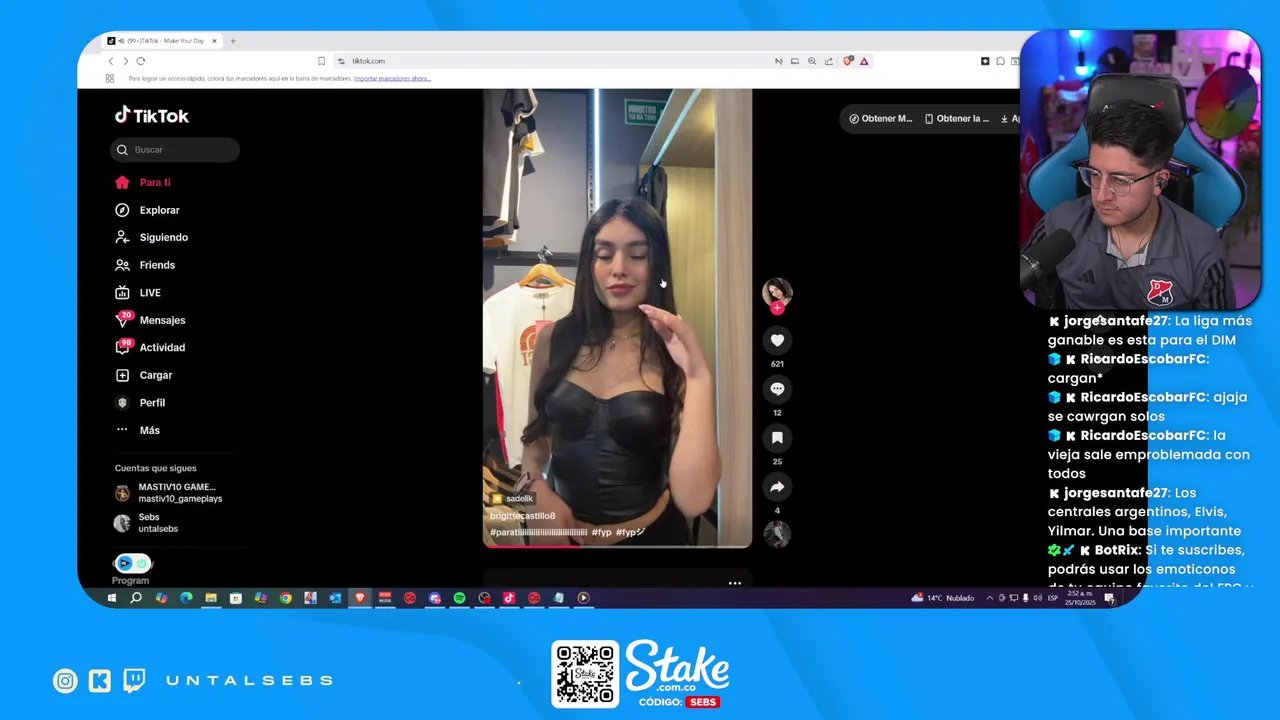Show hidden system tray icons
This screenshot has width=1280, height=720.
tap(990, 598)
